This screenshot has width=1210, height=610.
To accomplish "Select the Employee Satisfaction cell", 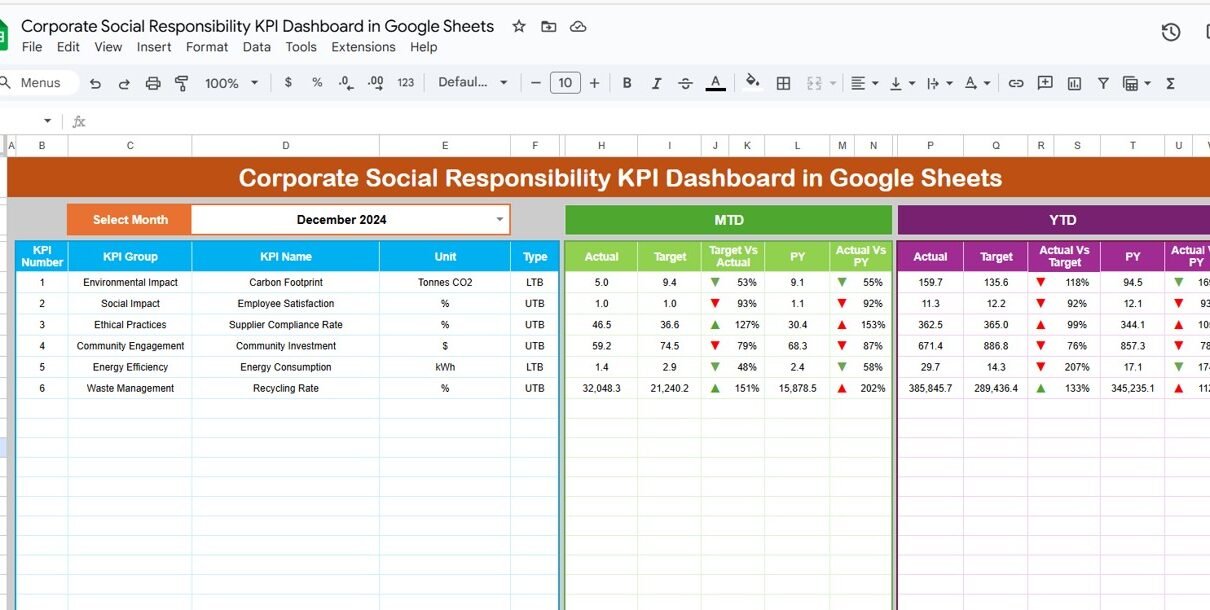I will 285,303.
